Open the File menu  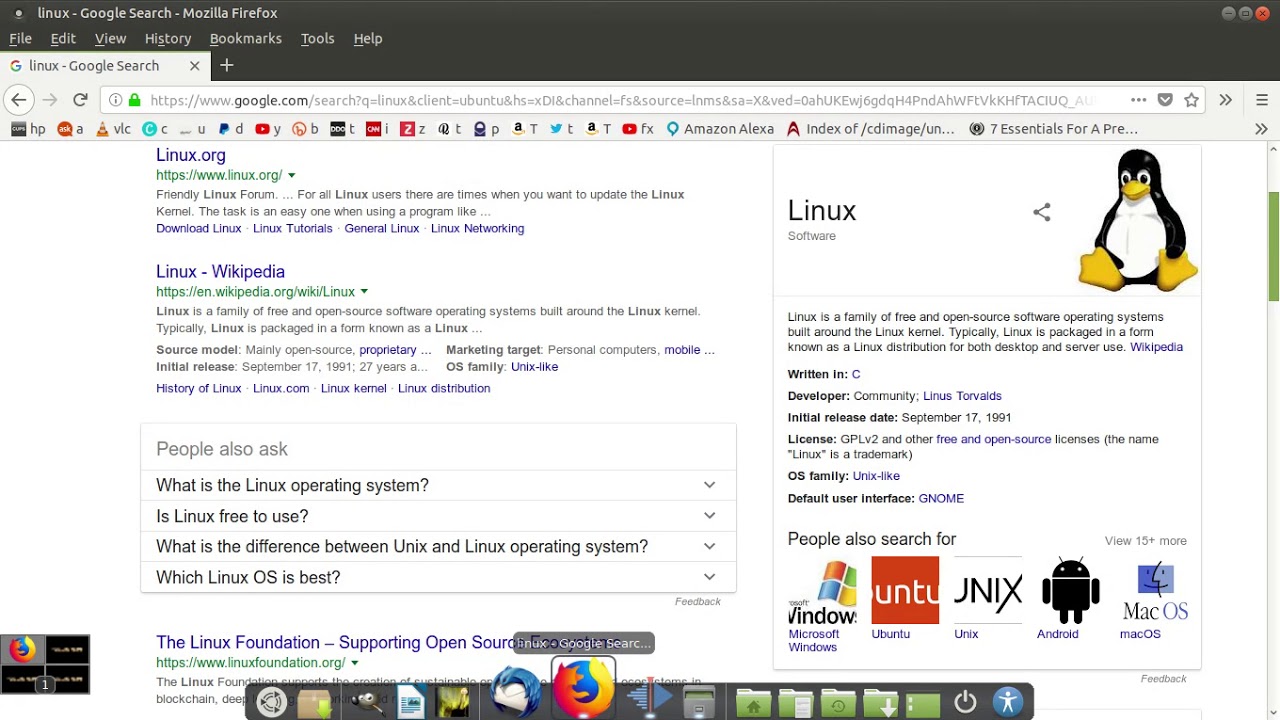(x=20, y=38)
